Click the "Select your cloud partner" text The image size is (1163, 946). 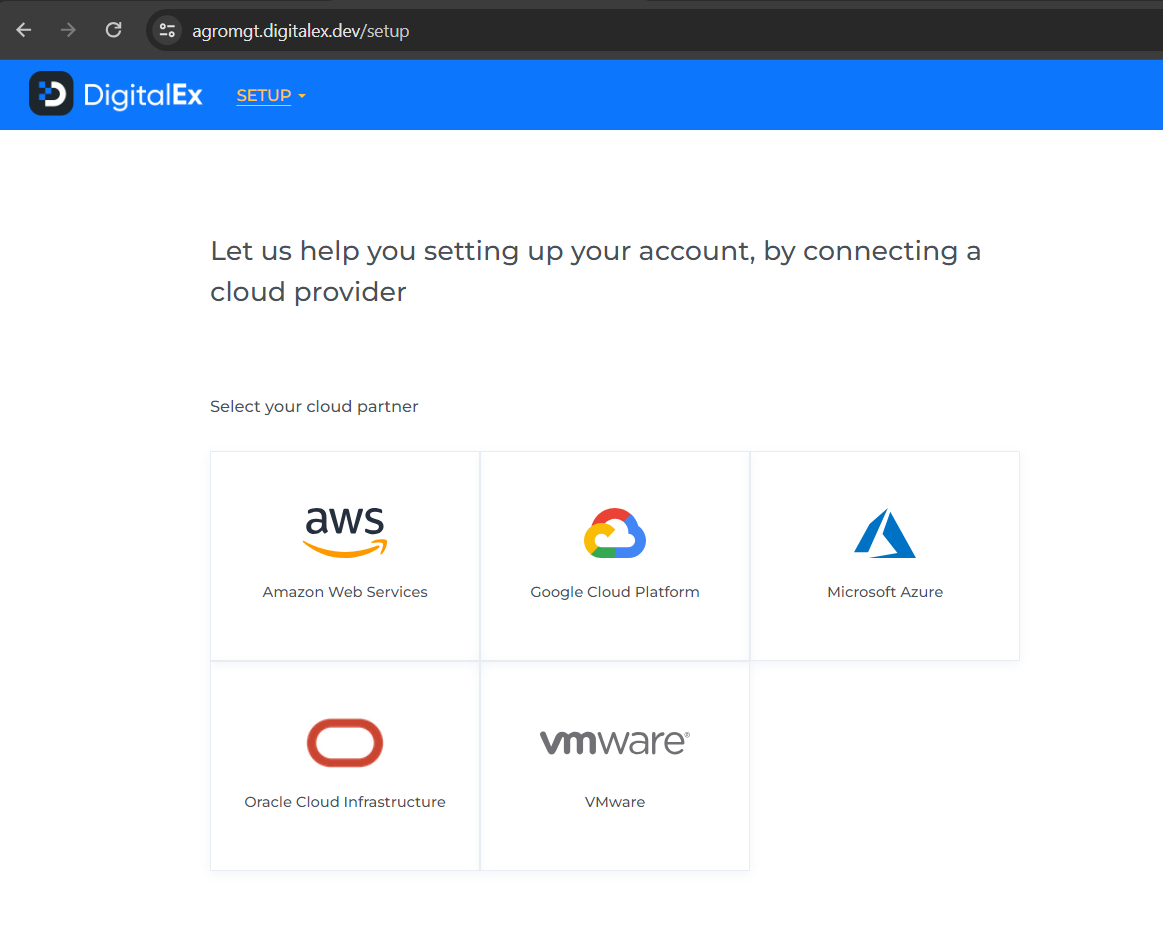click(x=314, y=406)
